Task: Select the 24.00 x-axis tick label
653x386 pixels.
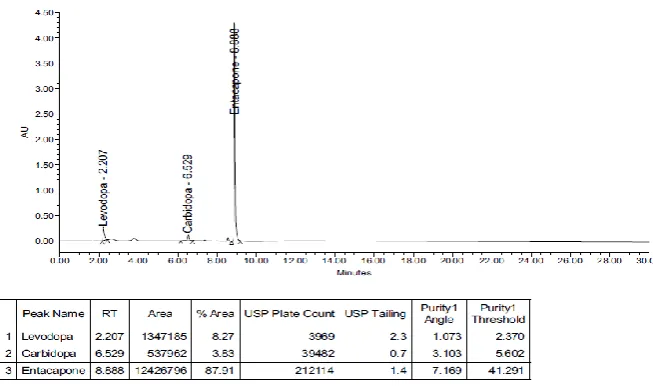Action: point(531,261)
